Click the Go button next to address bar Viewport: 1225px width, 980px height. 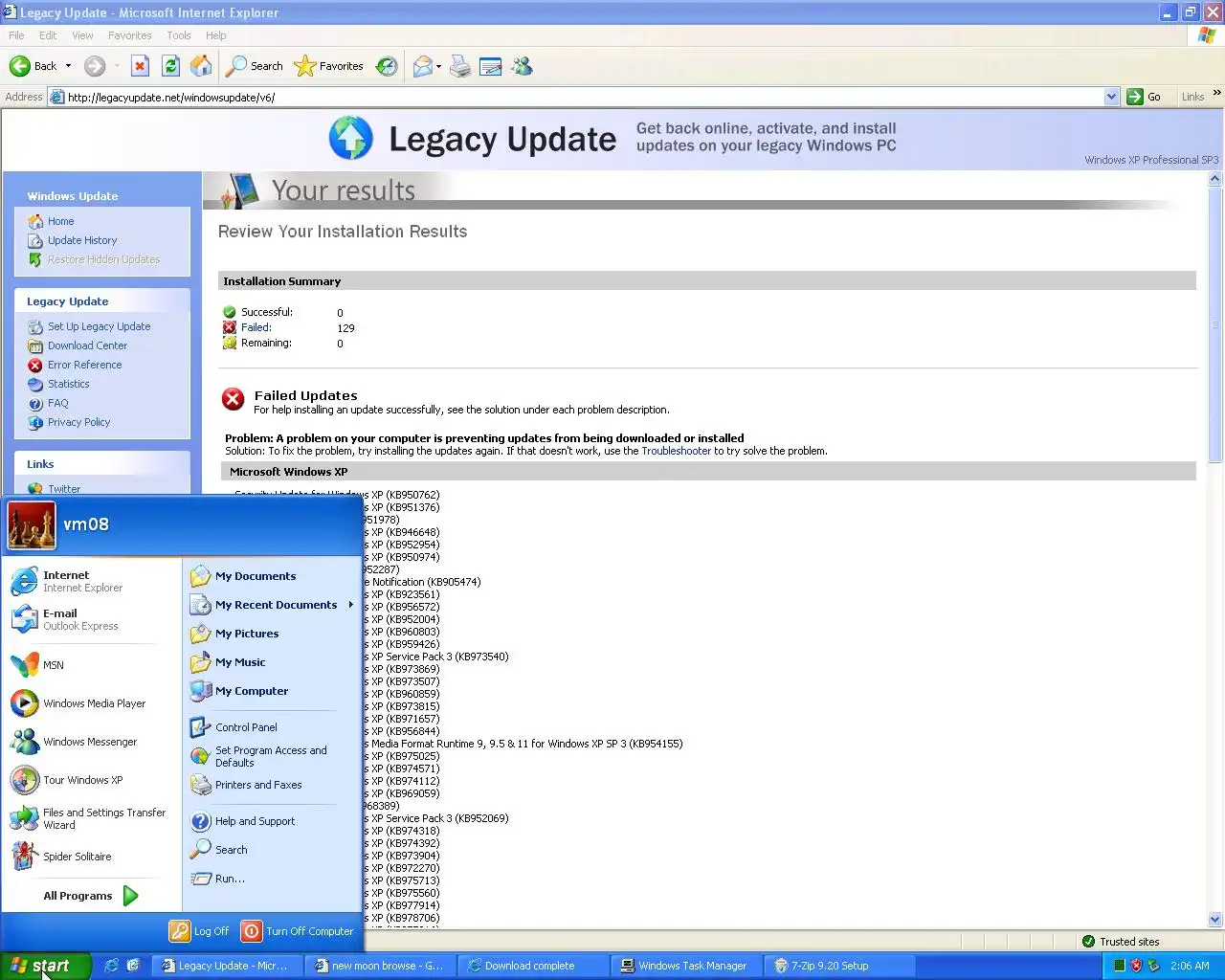click(x=1145, y=97)
